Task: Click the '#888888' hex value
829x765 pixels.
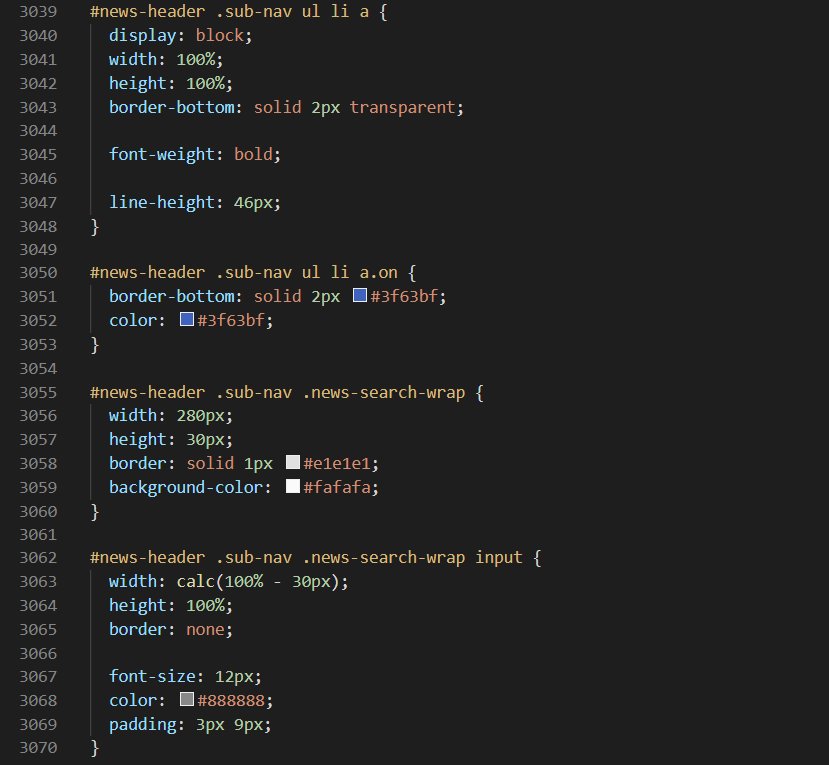Action: coord(231,701)
